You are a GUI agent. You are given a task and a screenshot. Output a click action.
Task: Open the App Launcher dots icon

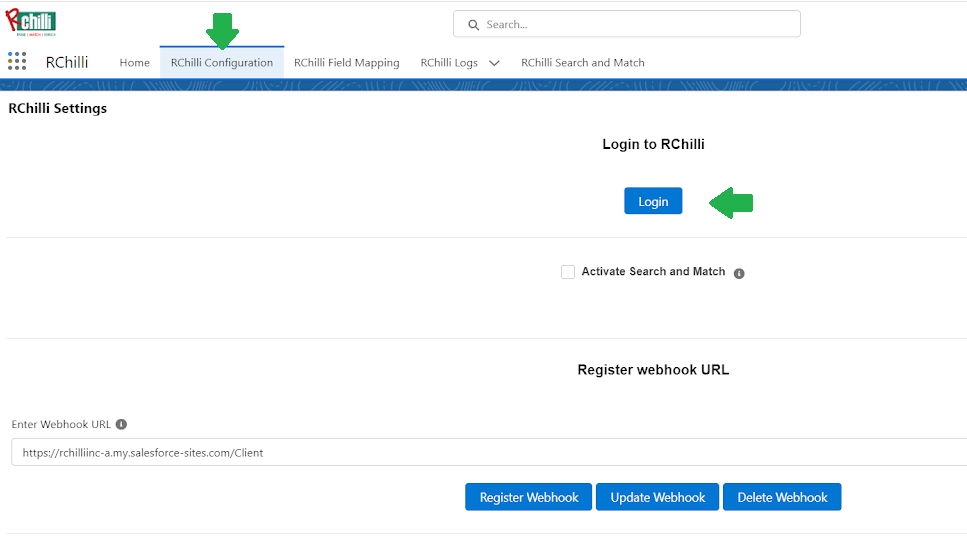17,61
